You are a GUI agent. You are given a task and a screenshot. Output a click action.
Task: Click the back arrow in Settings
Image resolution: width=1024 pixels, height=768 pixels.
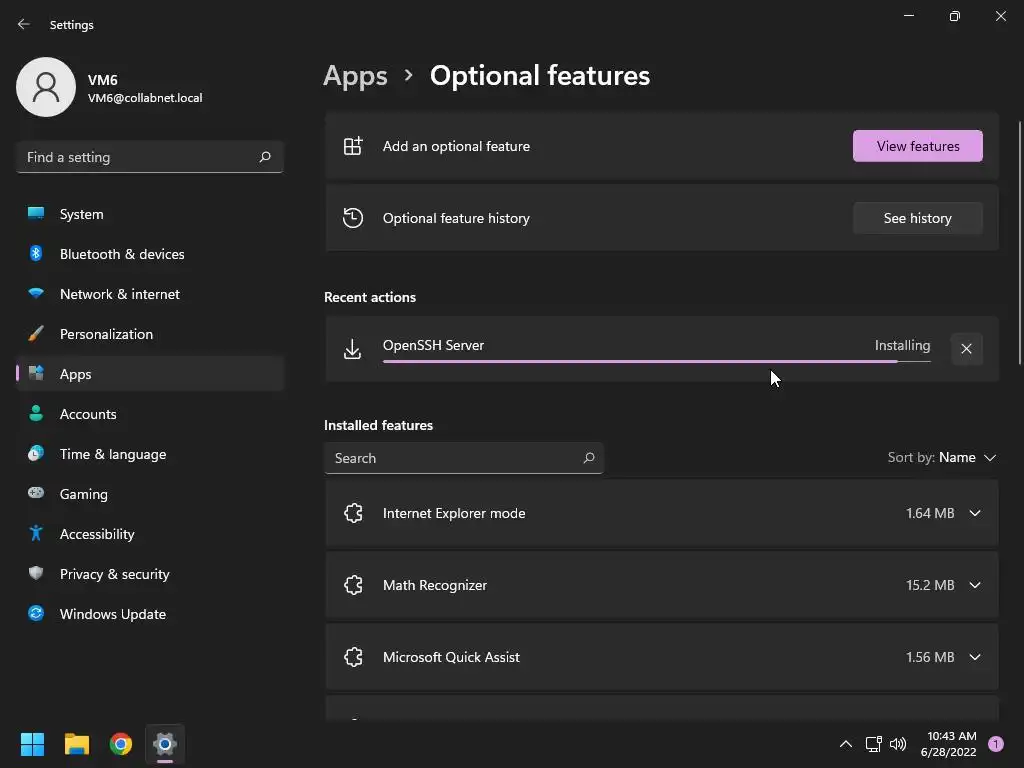click(x=24, y=24)
